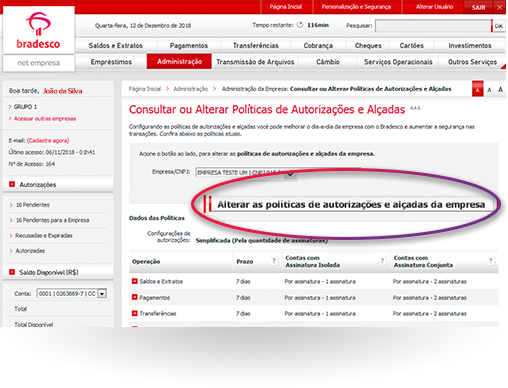Click the search OK button

point(498,26)
